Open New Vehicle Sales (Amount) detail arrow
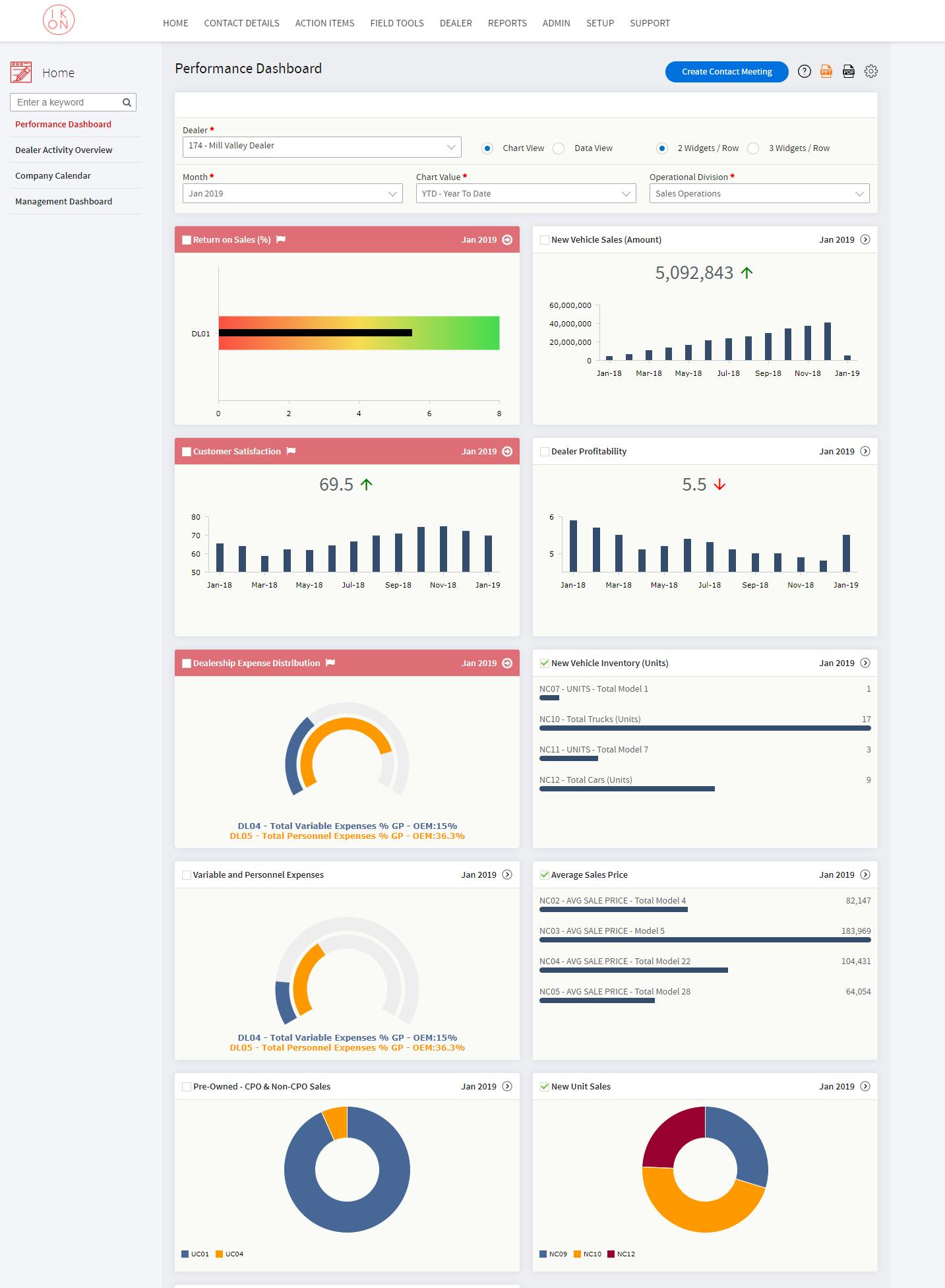The image size is (945, 1288). [x=865, y=239]
